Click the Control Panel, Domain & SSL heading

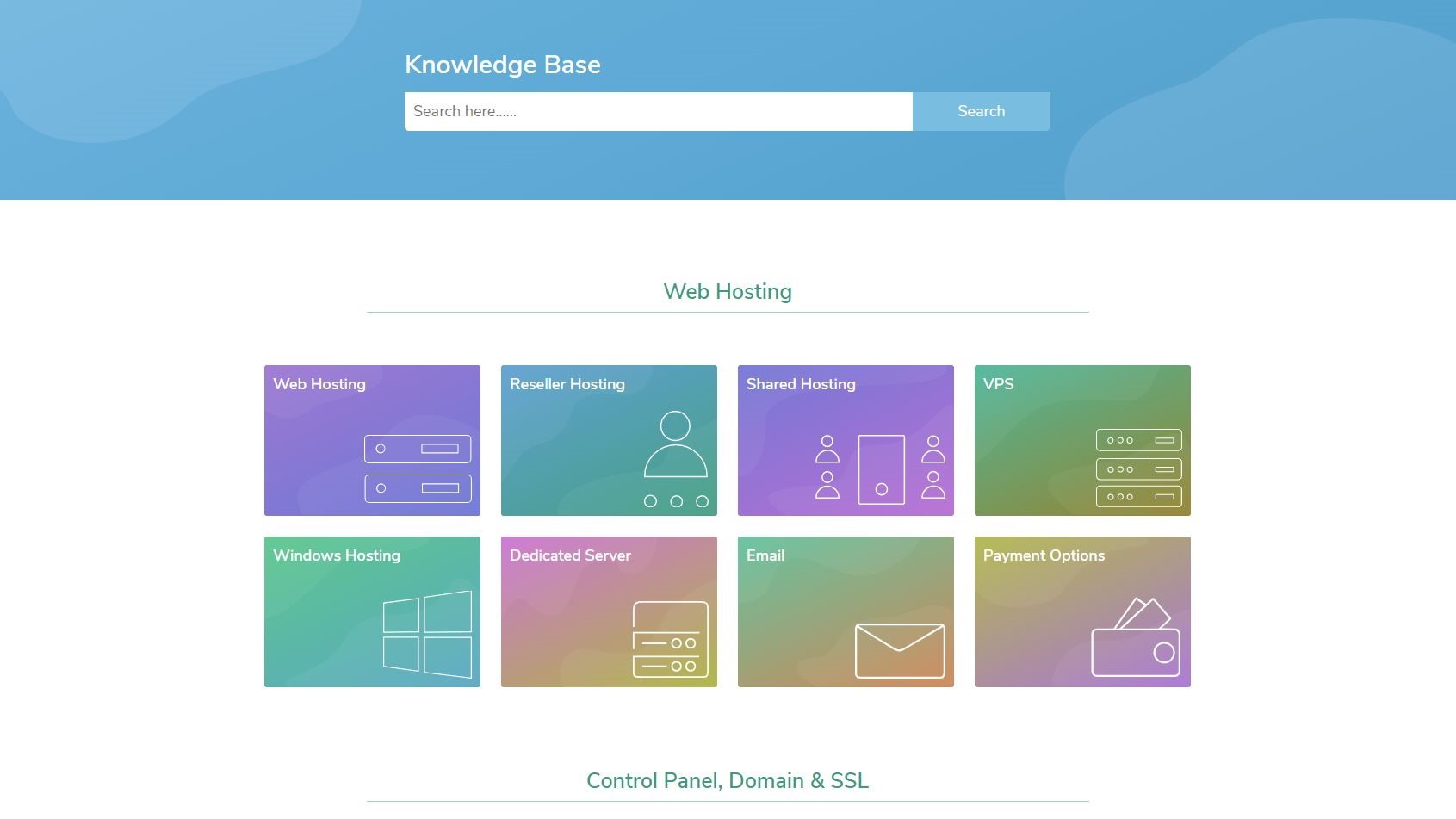point(728,780)
